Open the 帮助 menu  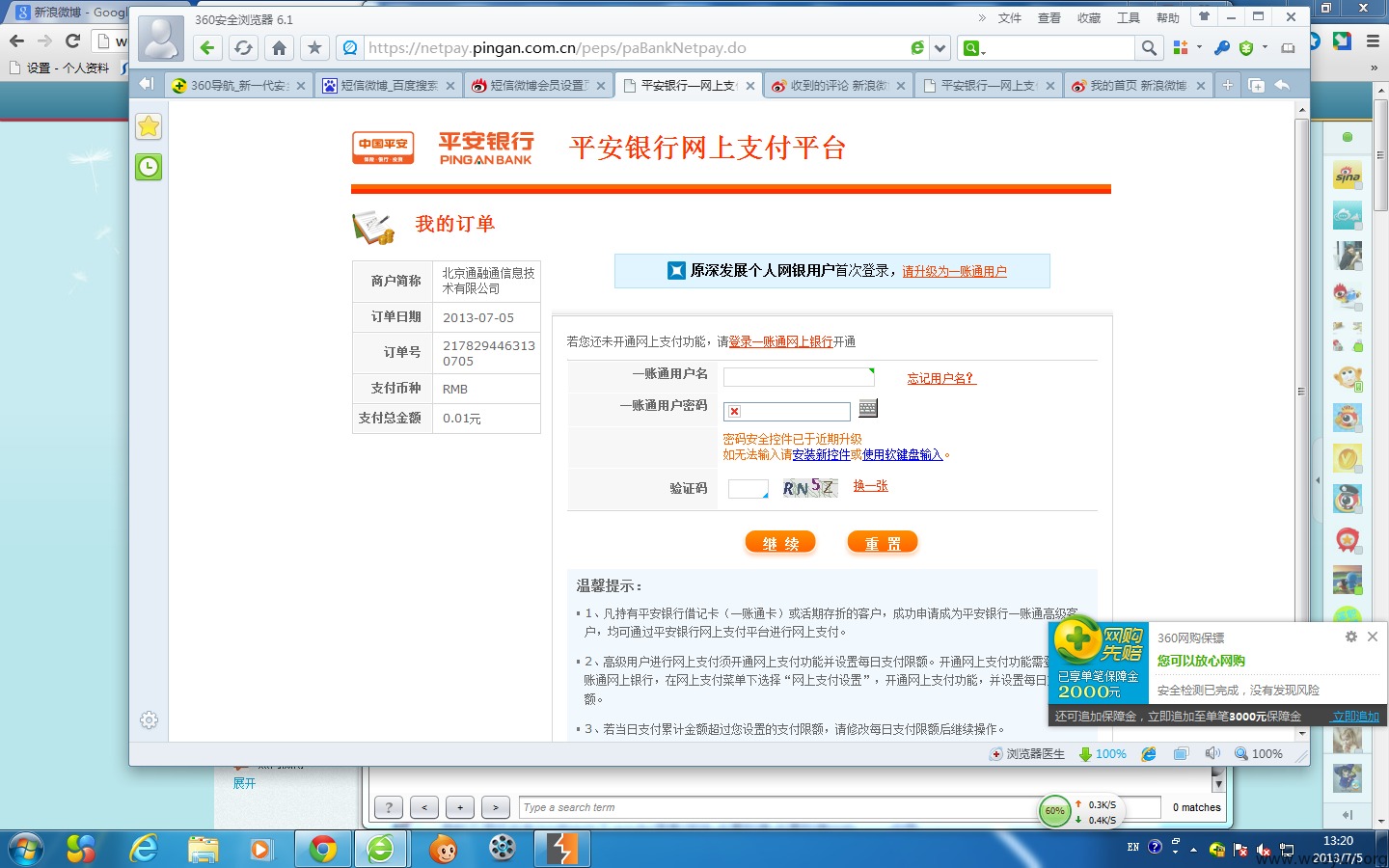1168,17
